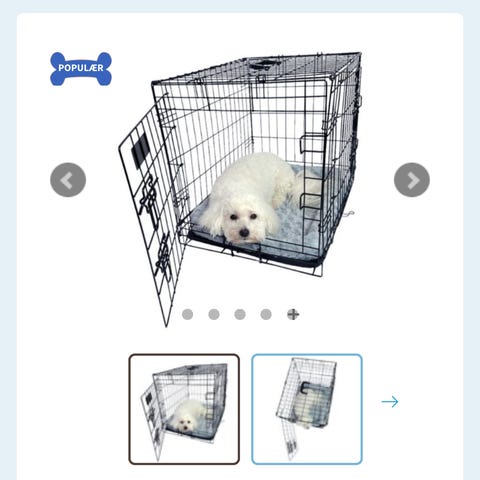Open thumbnail of crate with dog inside
480x480 pixels.
184,409
